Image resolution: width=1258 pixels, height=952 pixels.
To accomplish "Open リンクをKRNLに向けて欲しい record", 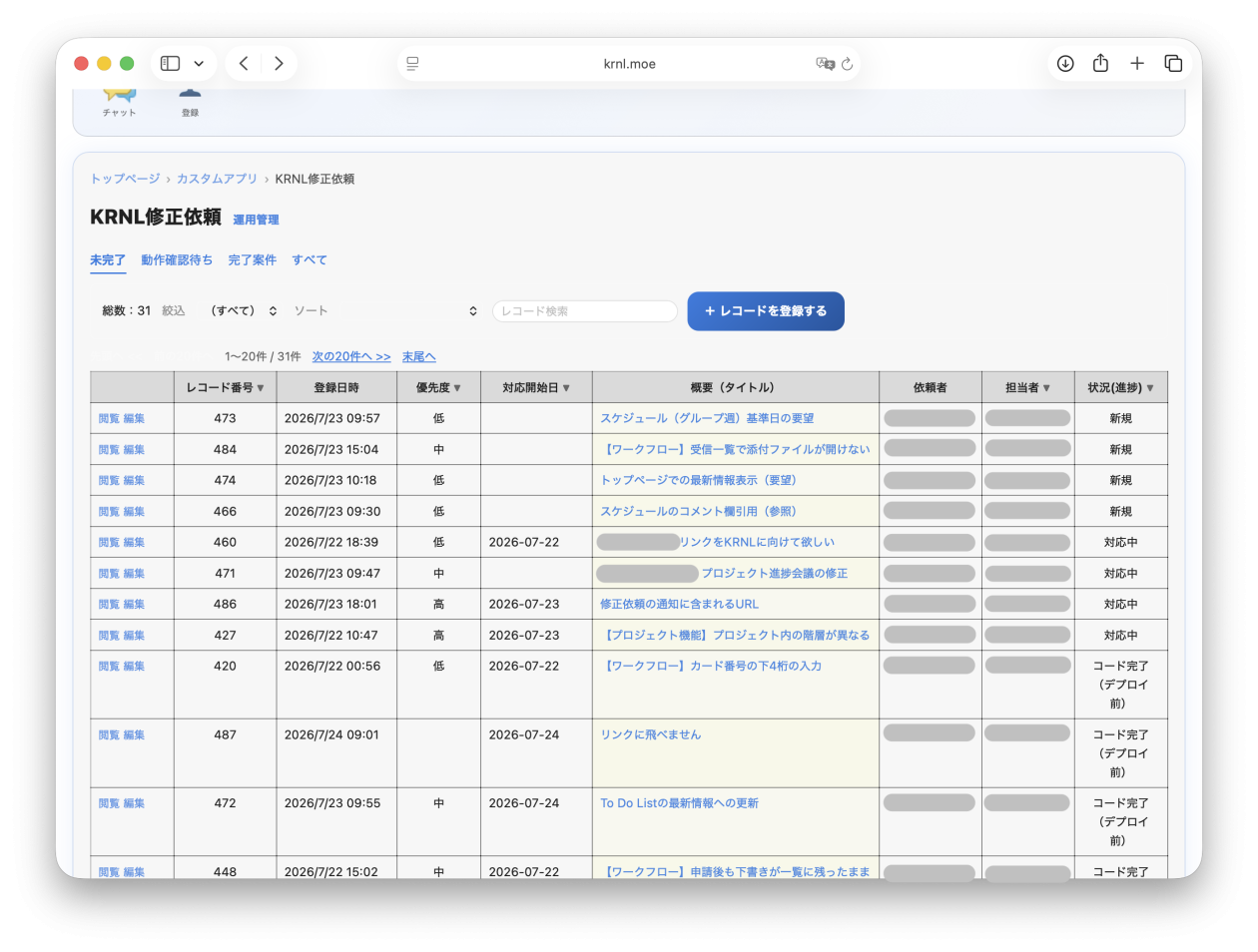I will [757, 542].
